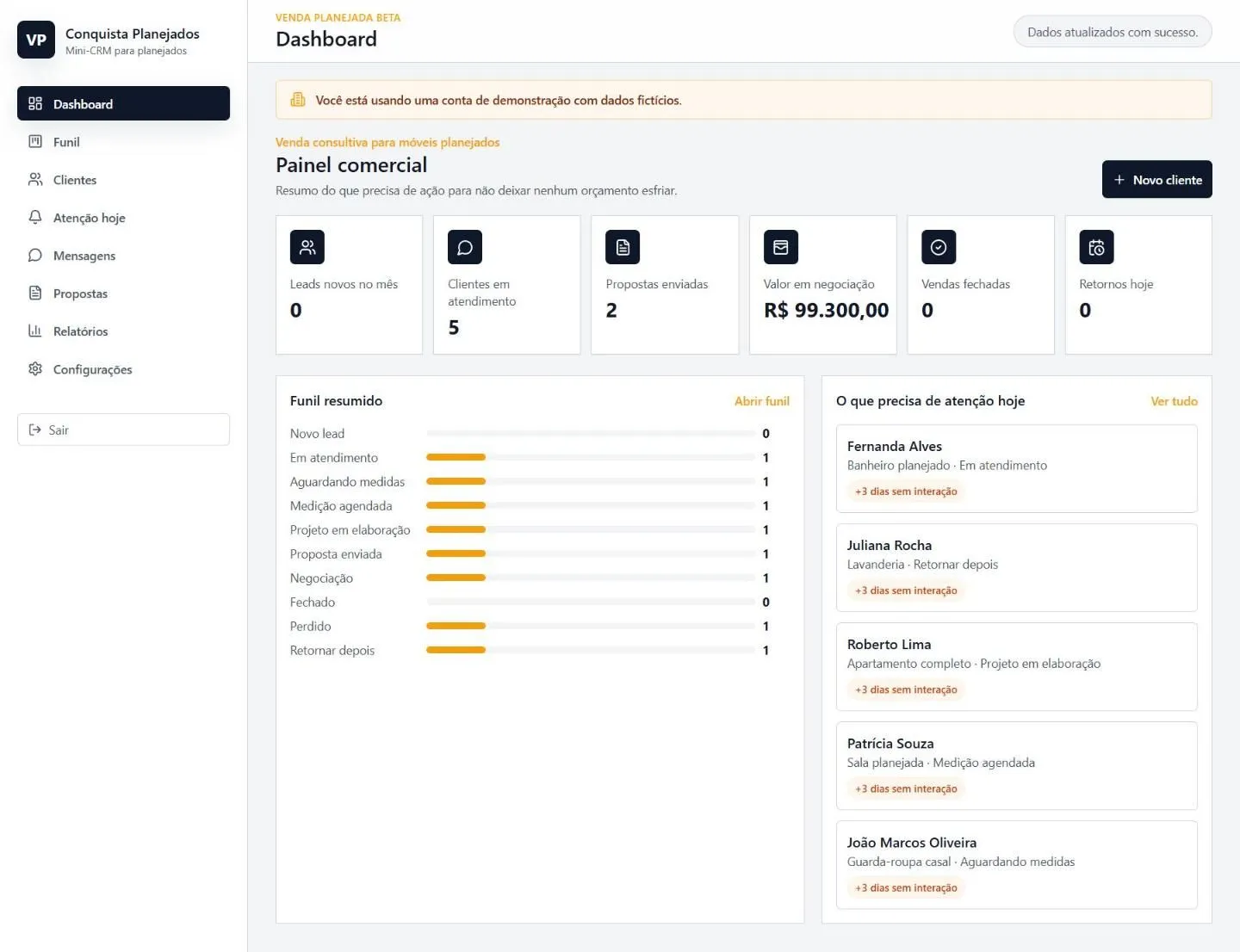Log out using the Sair button
The image size is (1240, 952).
pos(123,430)
